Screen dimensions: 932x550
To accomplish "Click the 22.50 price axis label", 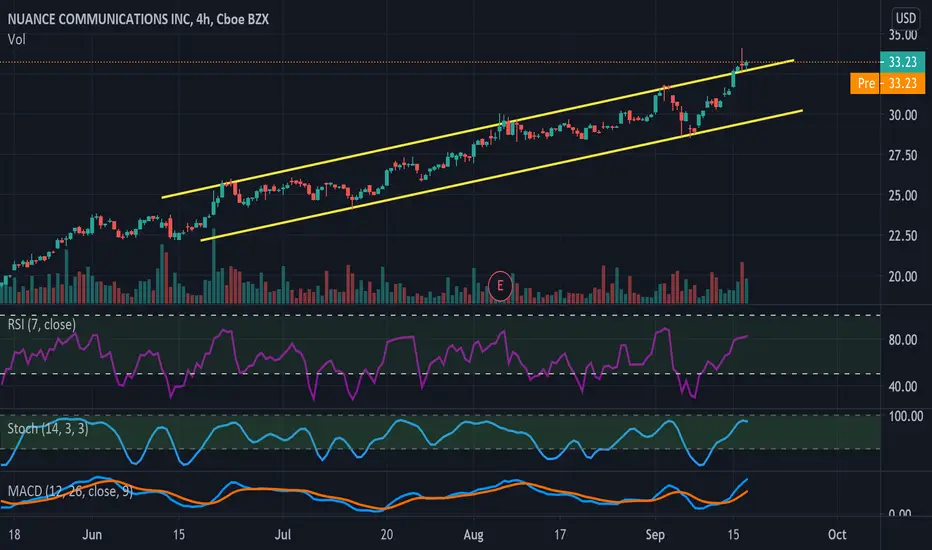I will (x=902, y=236).
